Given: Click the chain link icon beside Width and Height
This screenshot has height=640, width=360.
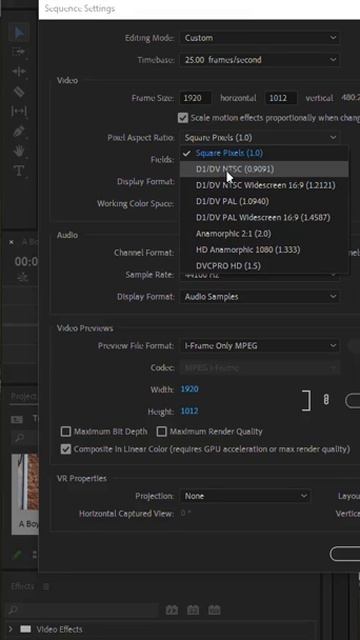Looking at the screenshot, I should 326,400.
